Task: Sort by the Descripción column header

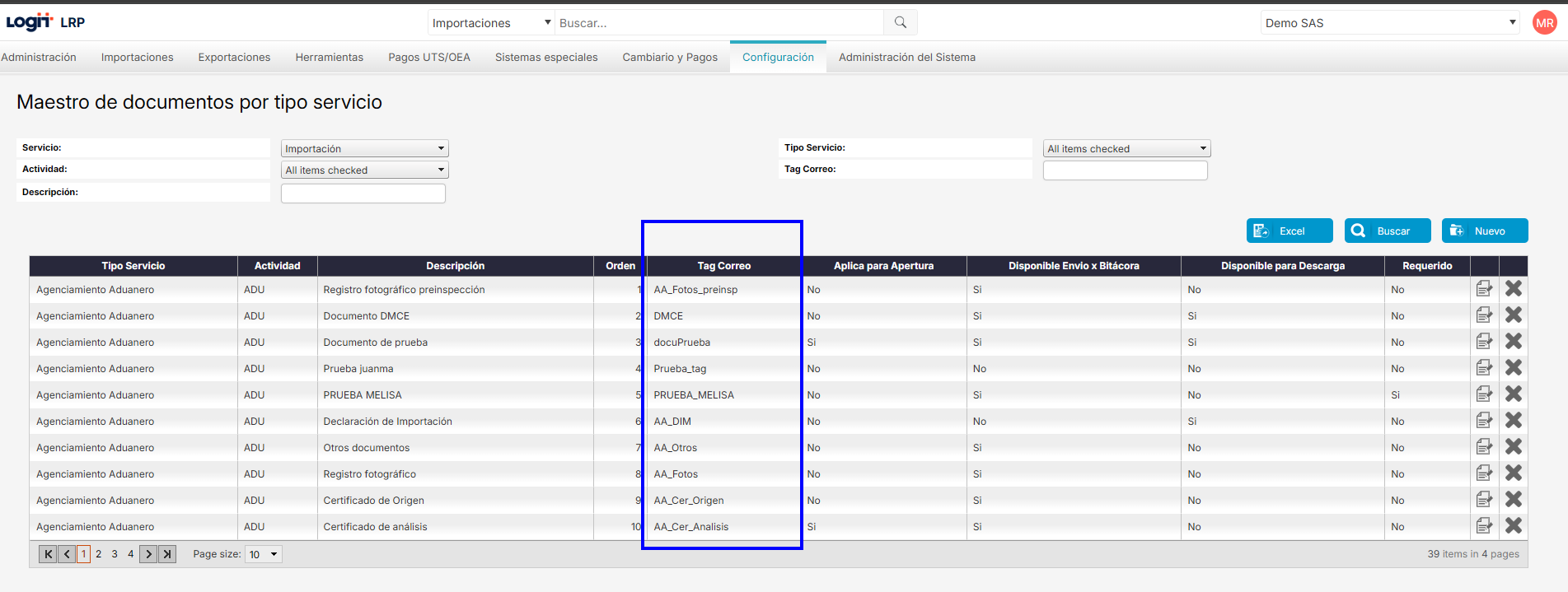Action: (x=456, y=266)
